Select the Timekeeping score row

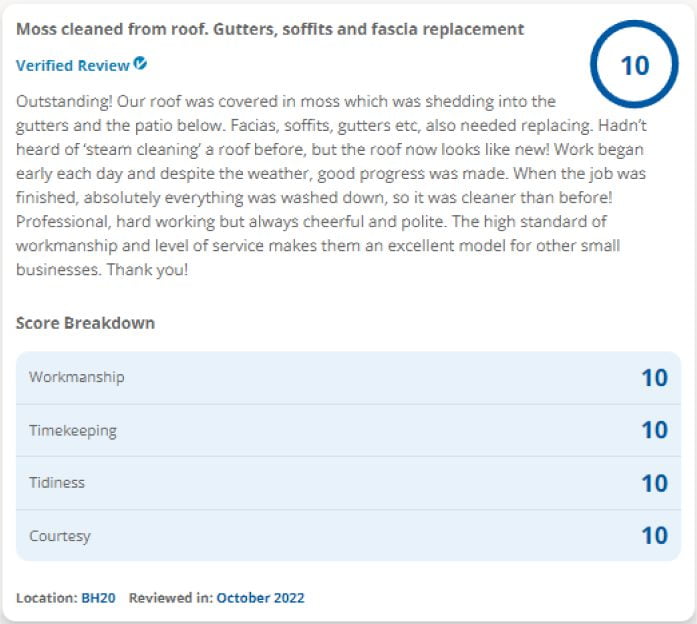[x=348, y=430]
